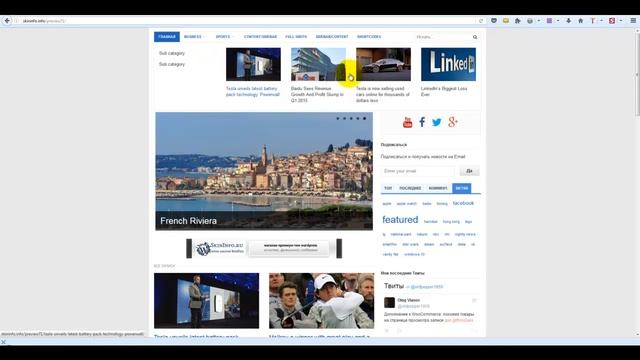This screenshot has height=360, width=640.
Task: Open dropdown arrow beside the globe icon
Action: 538,20
